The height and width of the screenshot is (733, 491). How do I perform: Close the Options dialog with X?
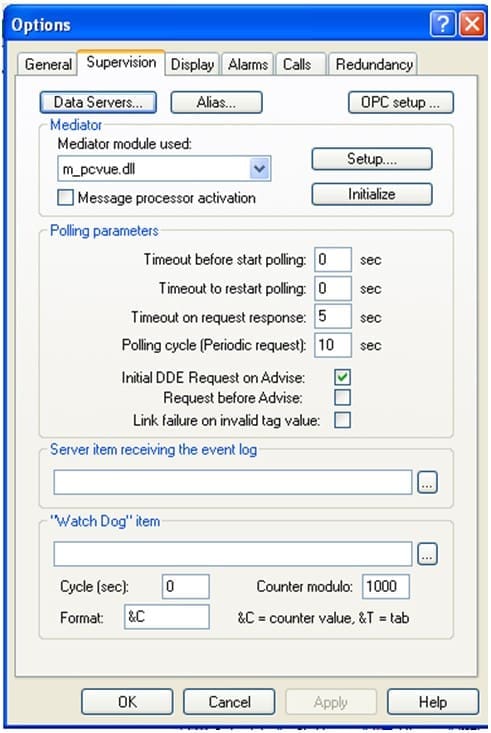coord(471,23)
